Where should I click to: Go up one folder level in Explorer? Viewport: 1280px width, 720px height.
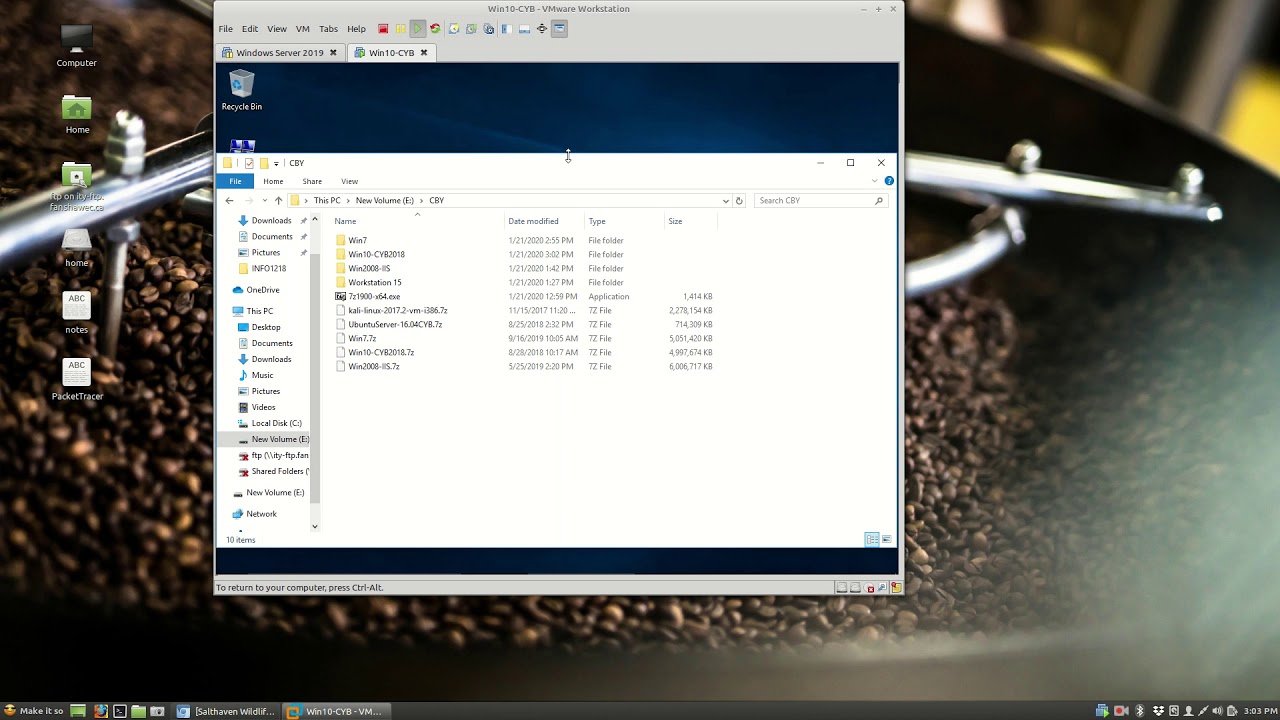point(278,200)
